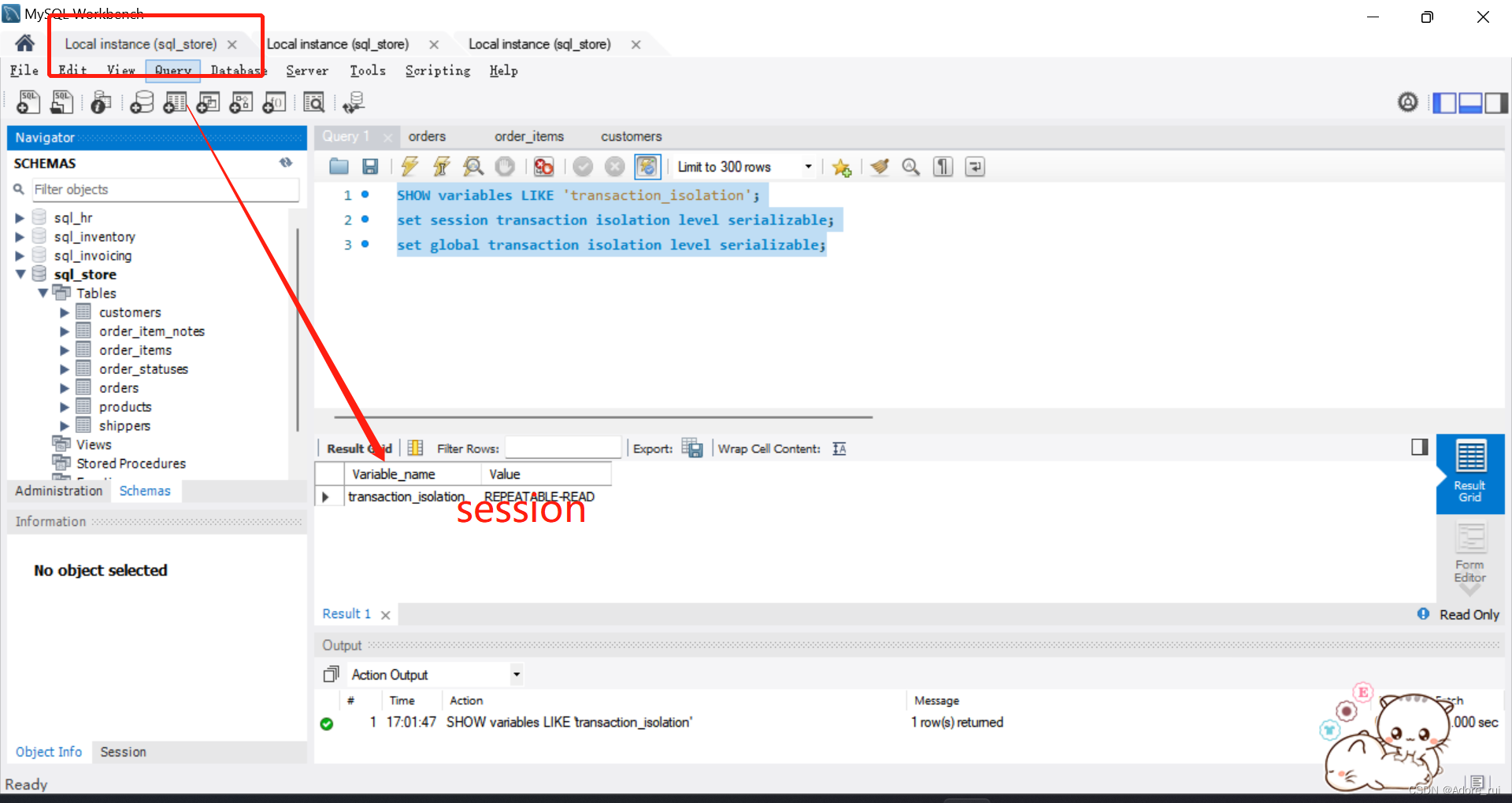The height and width of the screenshot is (803, 1512).
Task: Open a SQL script file in new tab
Action: pos(61,102)
